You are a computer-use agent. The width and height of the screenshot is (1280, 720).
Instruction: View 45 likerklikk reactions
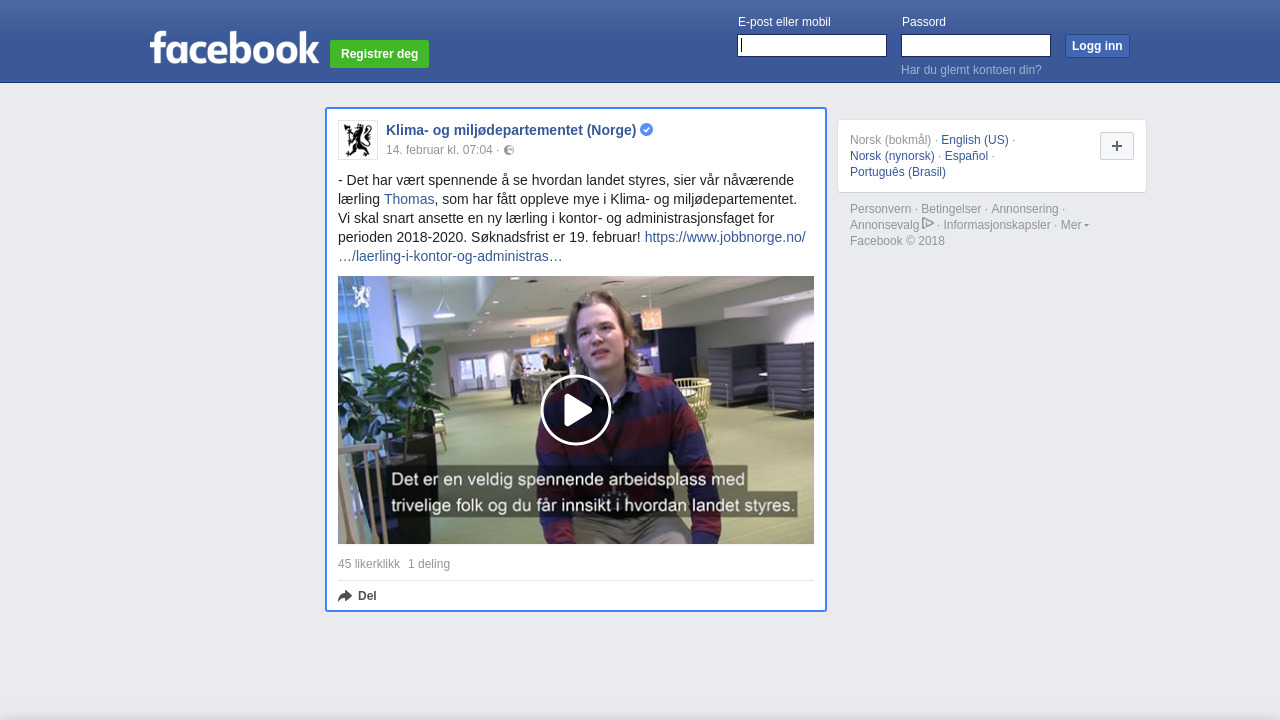pyautogui.click(x=369, y=564)
